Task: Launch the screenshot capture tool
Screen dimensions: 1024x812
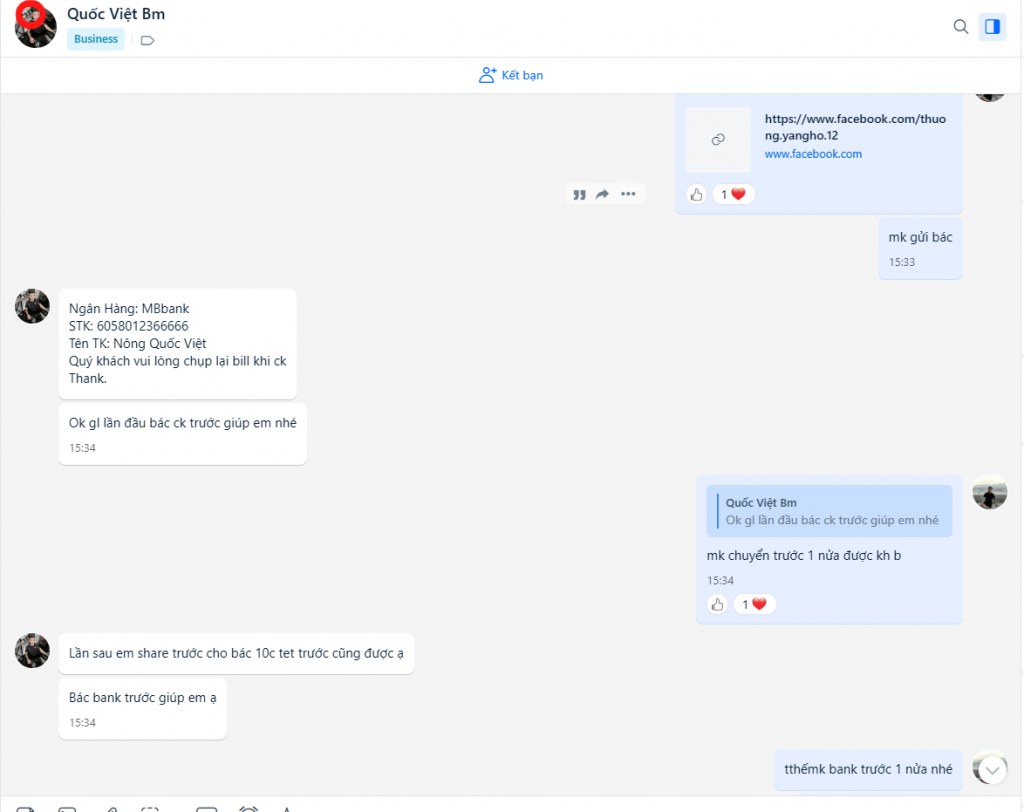Action: (x=150, y=808)
